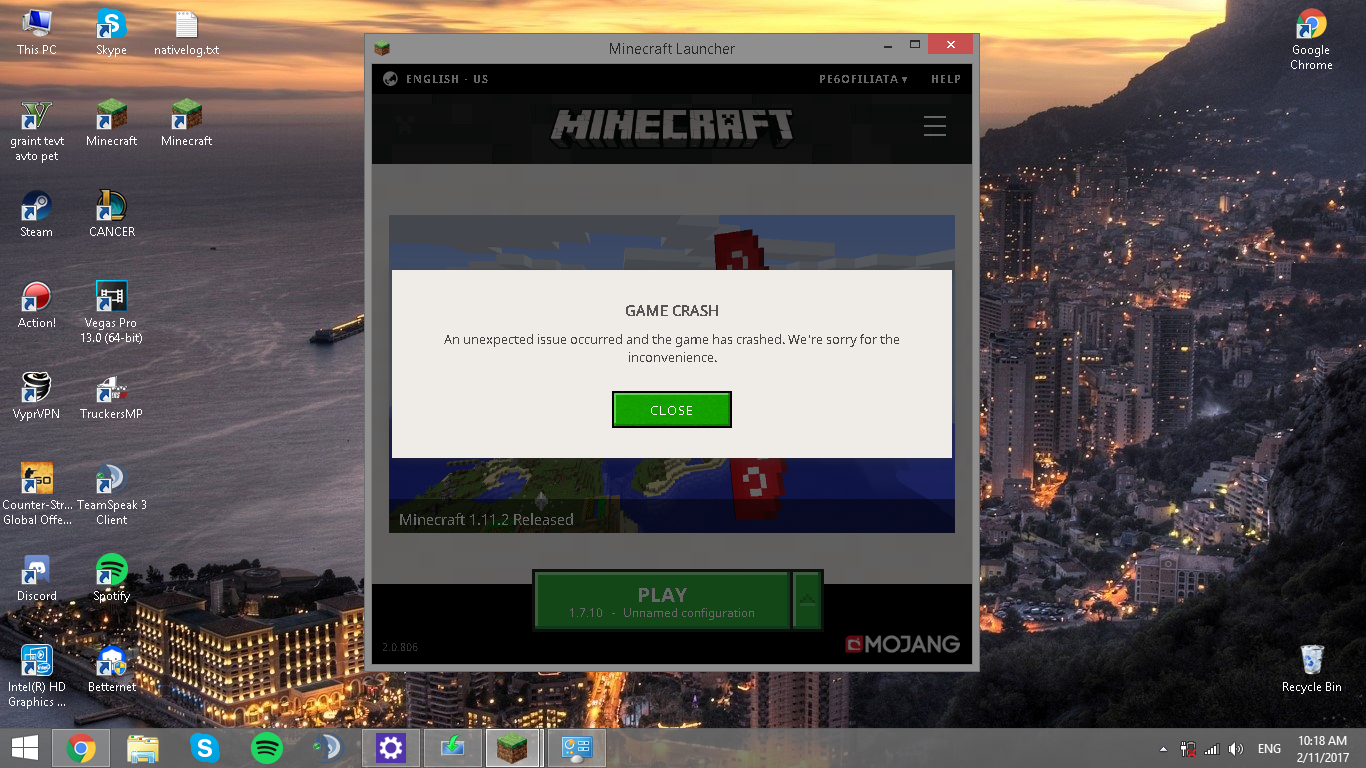
Task: Switch the ENG input language indicator
Action: 1269,749
